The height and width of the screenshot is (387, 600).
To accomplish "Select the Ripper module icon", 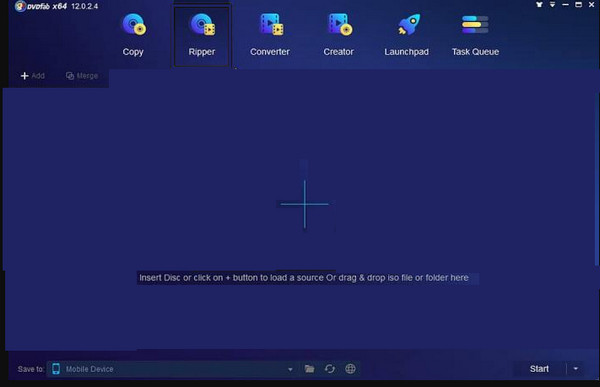I will [x=202, y=35].
